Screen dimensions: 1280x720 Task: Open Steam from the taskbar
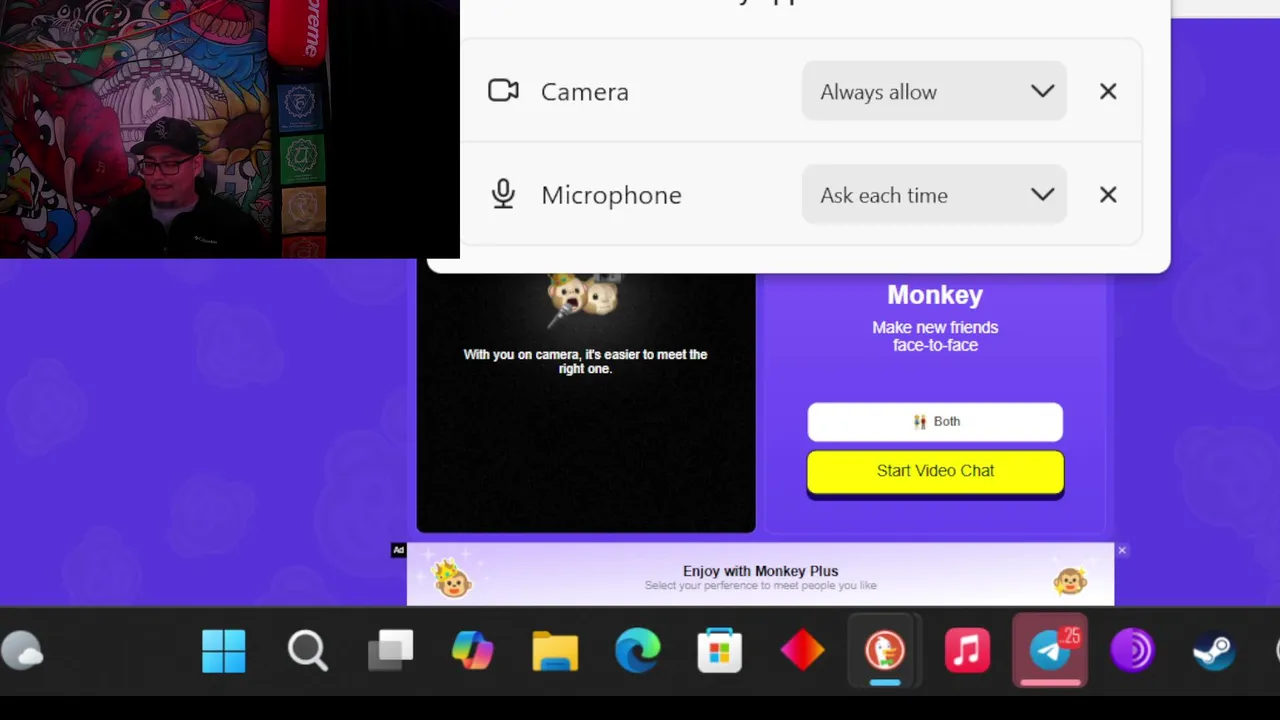(1214, 652)
